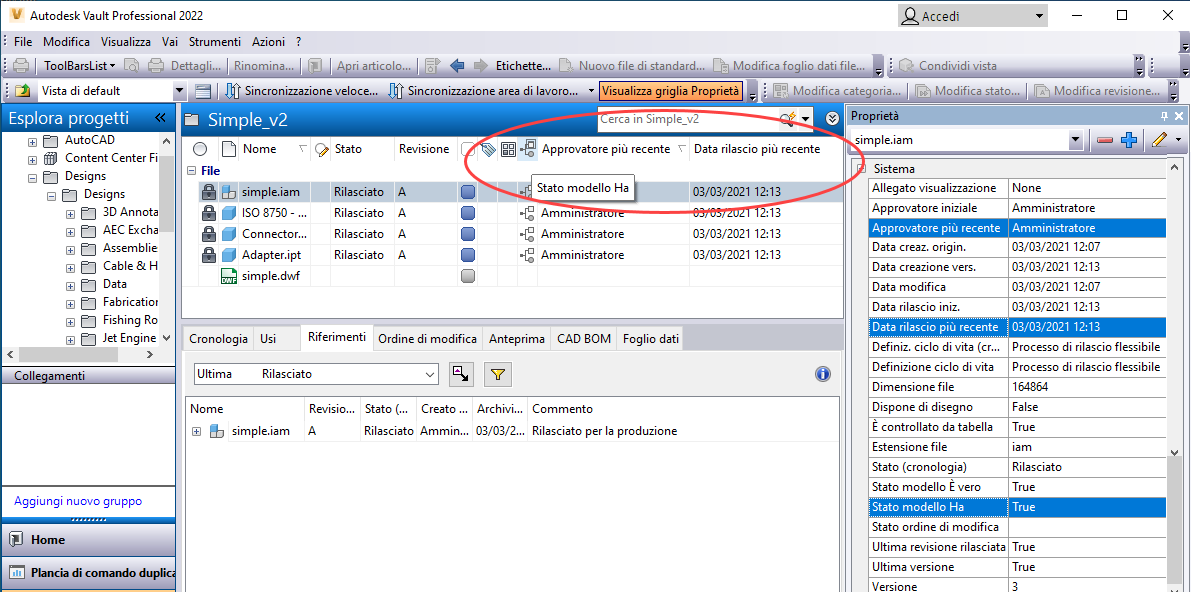The height and width of the screenshot is (592, 1191).
Task: Expand the AutoCAD folder tree node
Action: click(33, 141)
